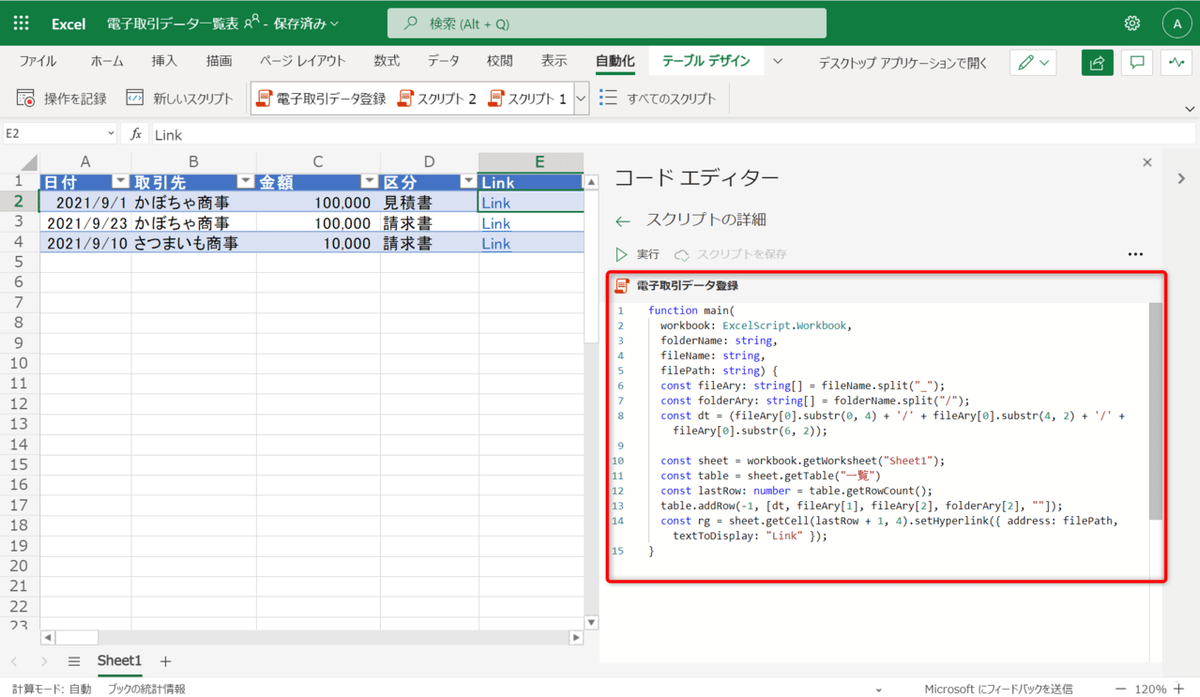Open the all sheets list icon
1200x697 pixels.
pos(73,661)
